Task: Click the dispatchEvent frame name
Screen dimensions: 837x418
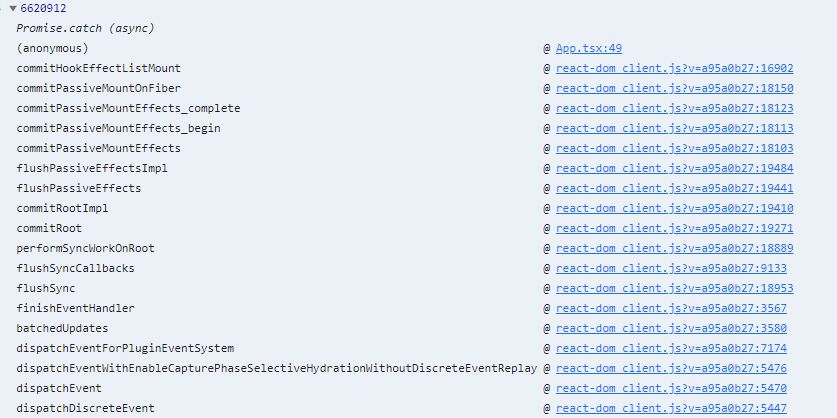Action: click(x=59, y=389)
